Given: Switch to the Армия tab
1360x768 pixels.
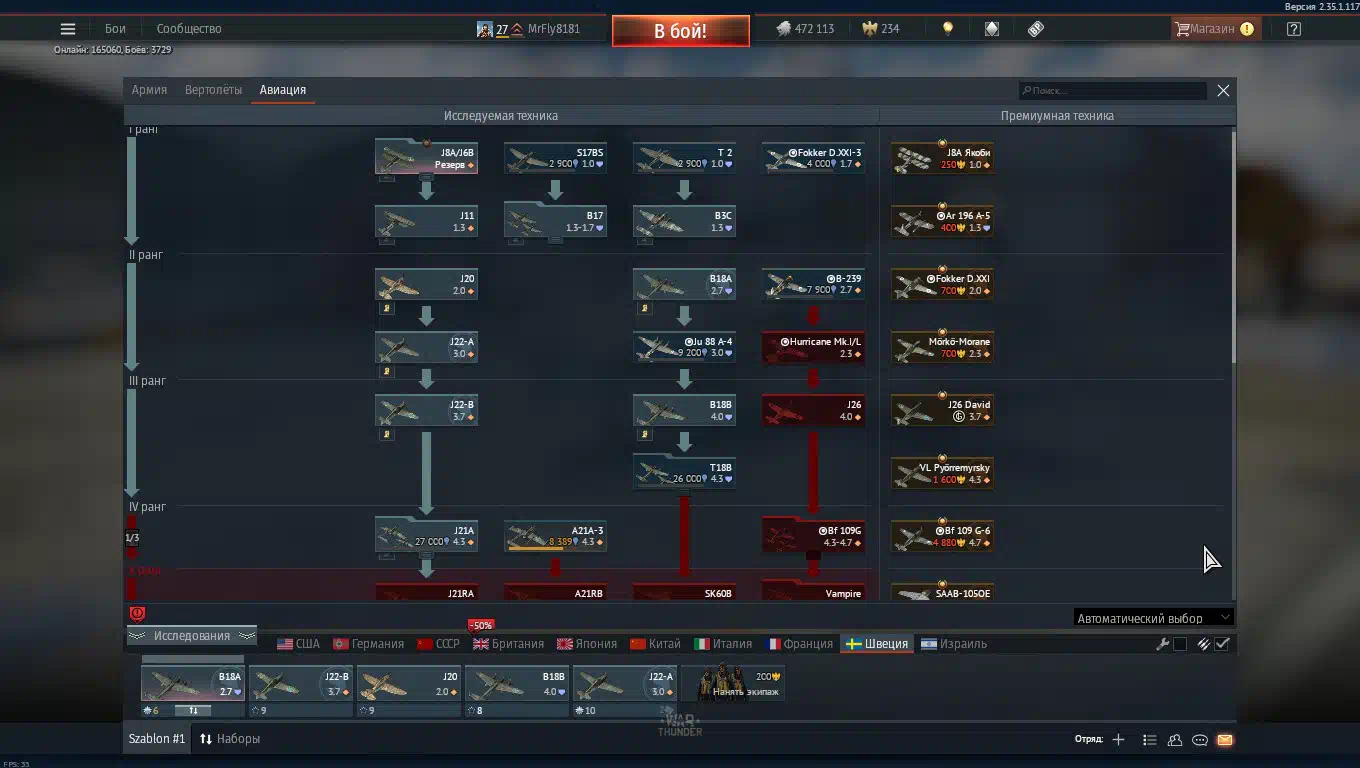Looking at the screenshot, I should [149, 90].
